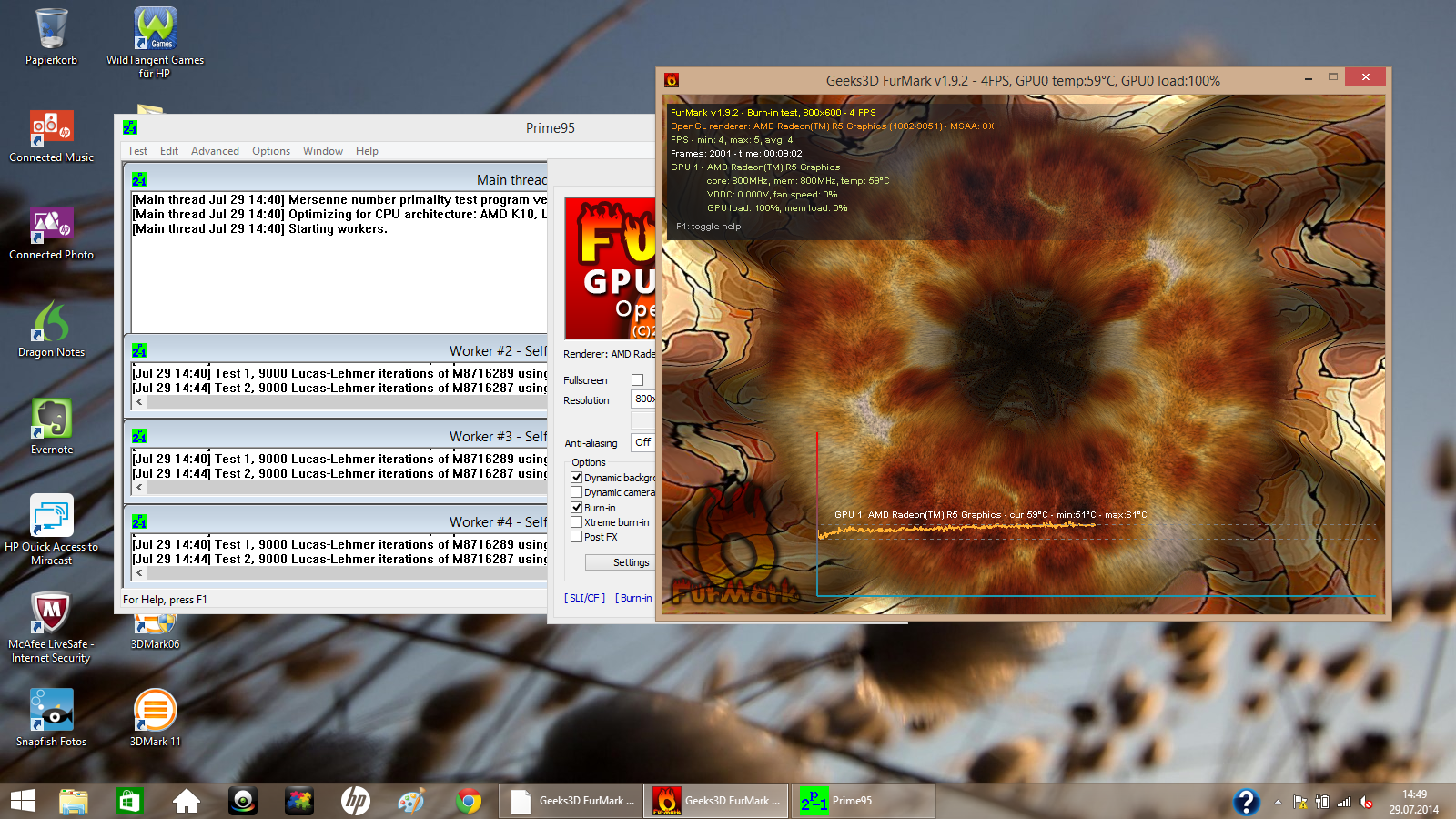1456x819 pixels.
Task: Check the battery power tray icon
Action: coord(1322,802)
